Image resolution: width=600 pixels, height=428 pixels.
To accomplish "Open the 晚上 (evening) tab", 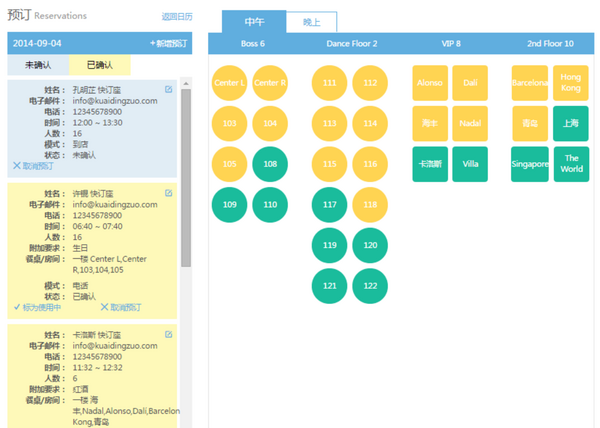I will (310, 22).
